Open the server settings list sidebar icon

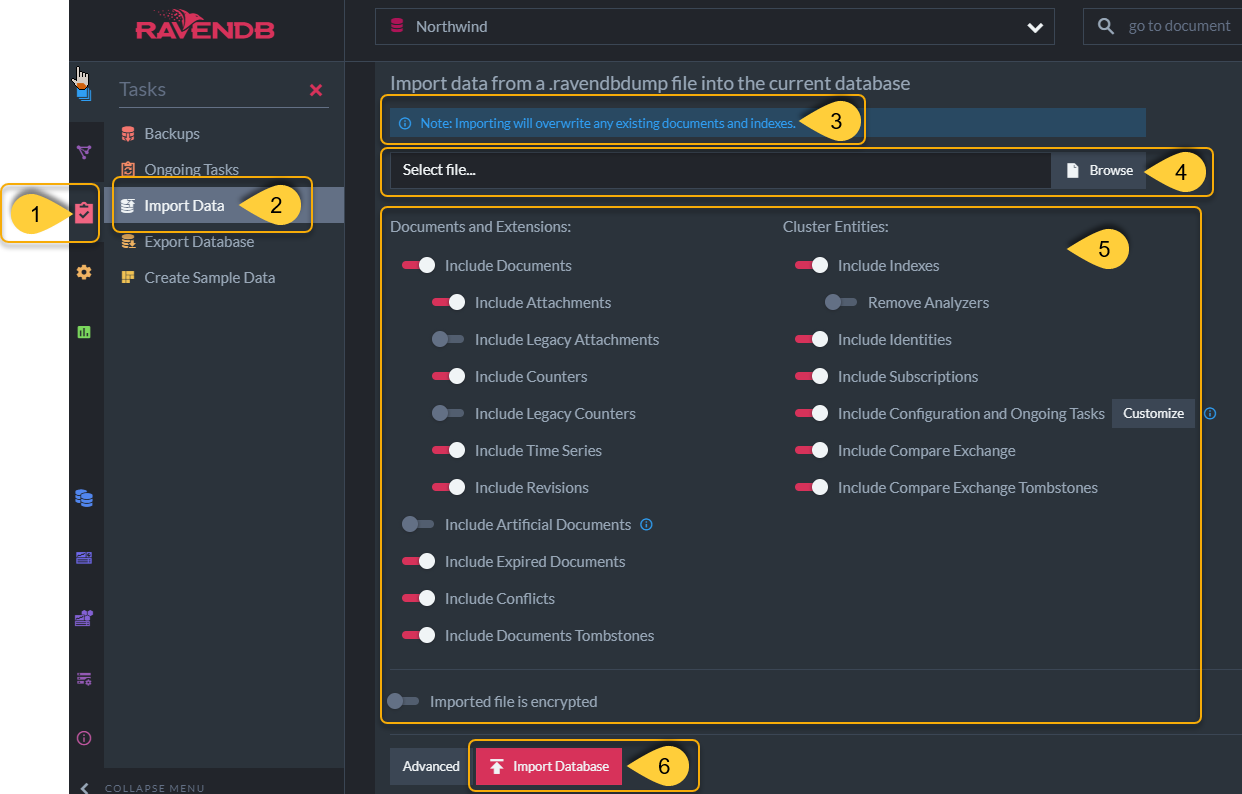point(84,679)
